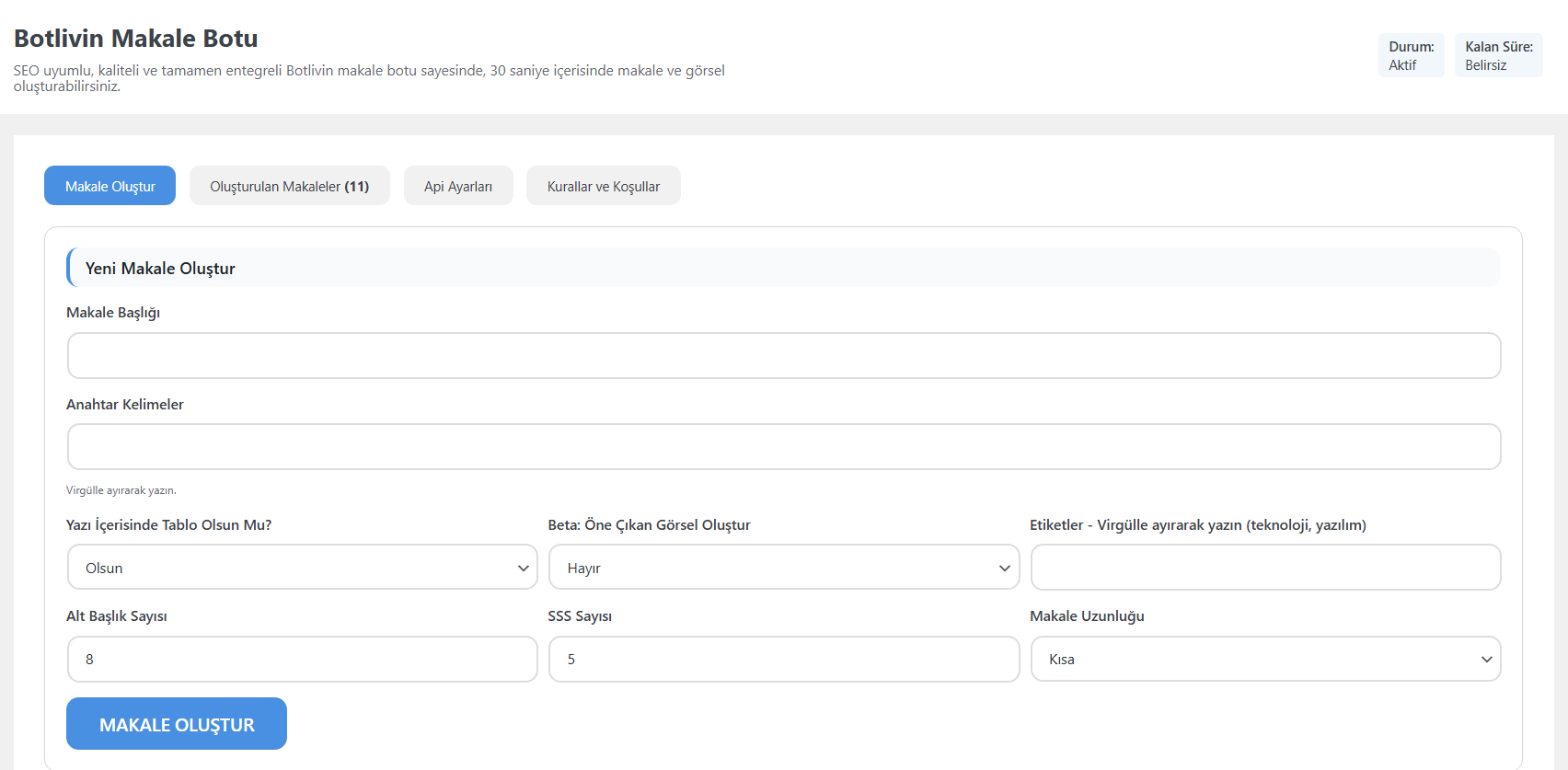
Task: Click the Anahtar Kelimeler label
Action: (125, 405)
